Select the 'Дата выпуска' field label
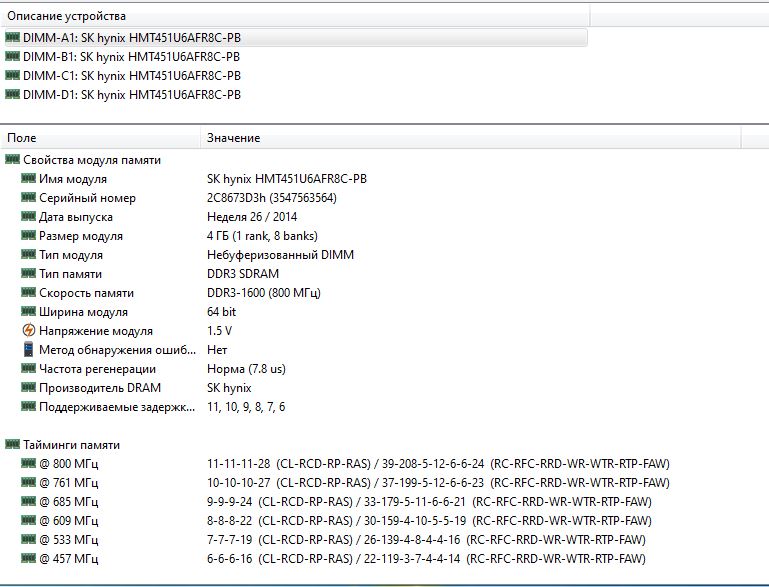Viewport: 769px width, 587px height. pyautogui.click(x=76, y=217)
